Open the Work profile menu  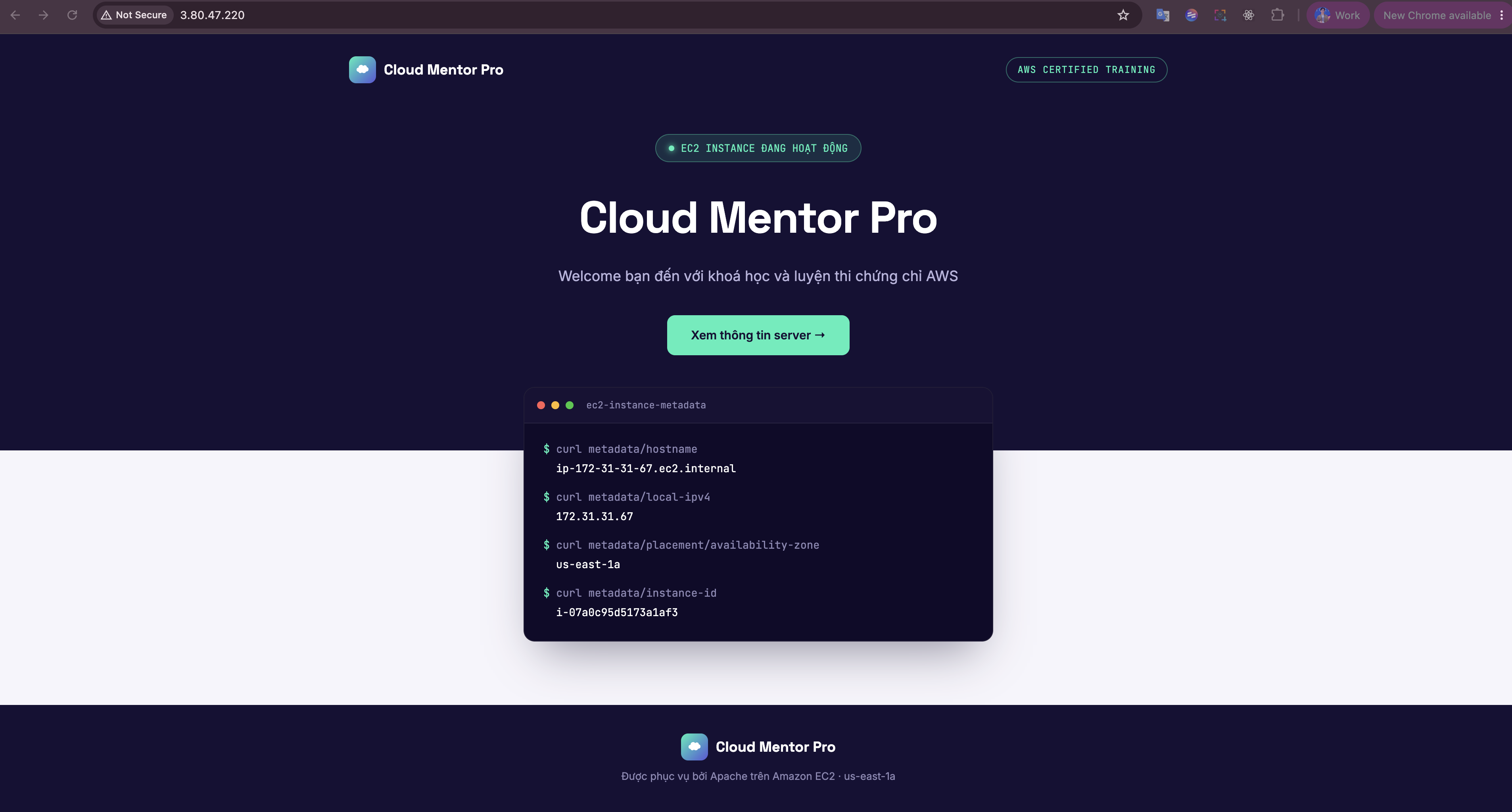coord(1337,15)
